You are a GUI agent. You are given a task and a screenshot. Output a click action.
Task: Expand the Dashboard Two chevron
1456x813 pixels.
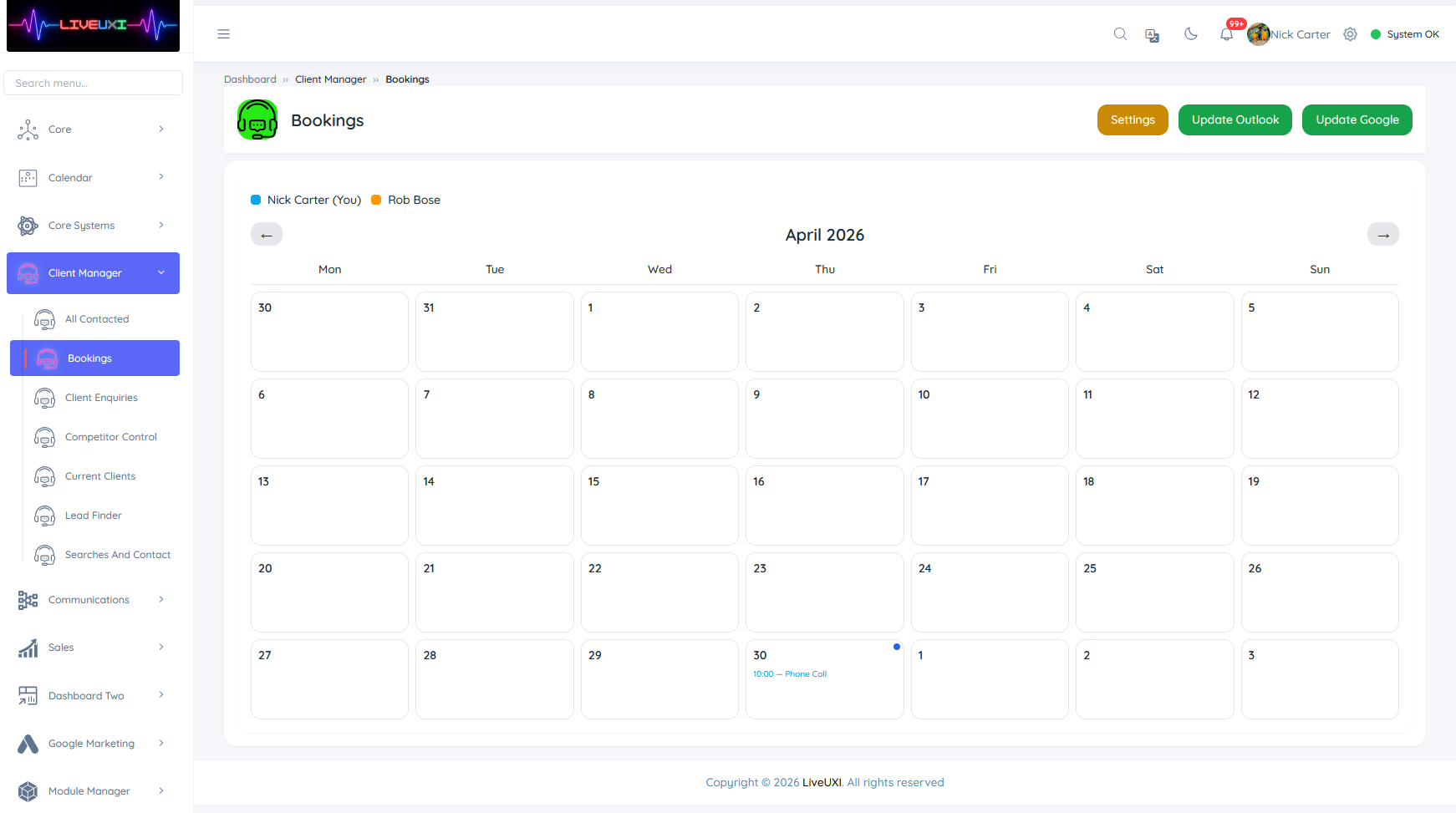[161, 694]
